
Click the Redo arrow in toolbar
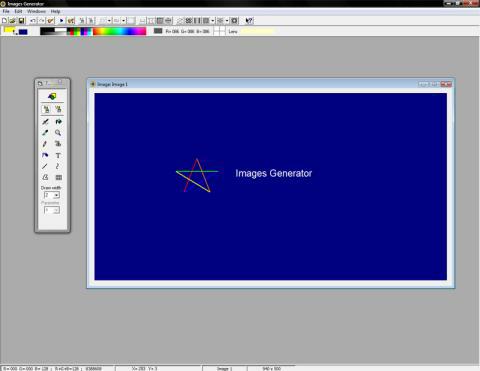coord(41,21)
